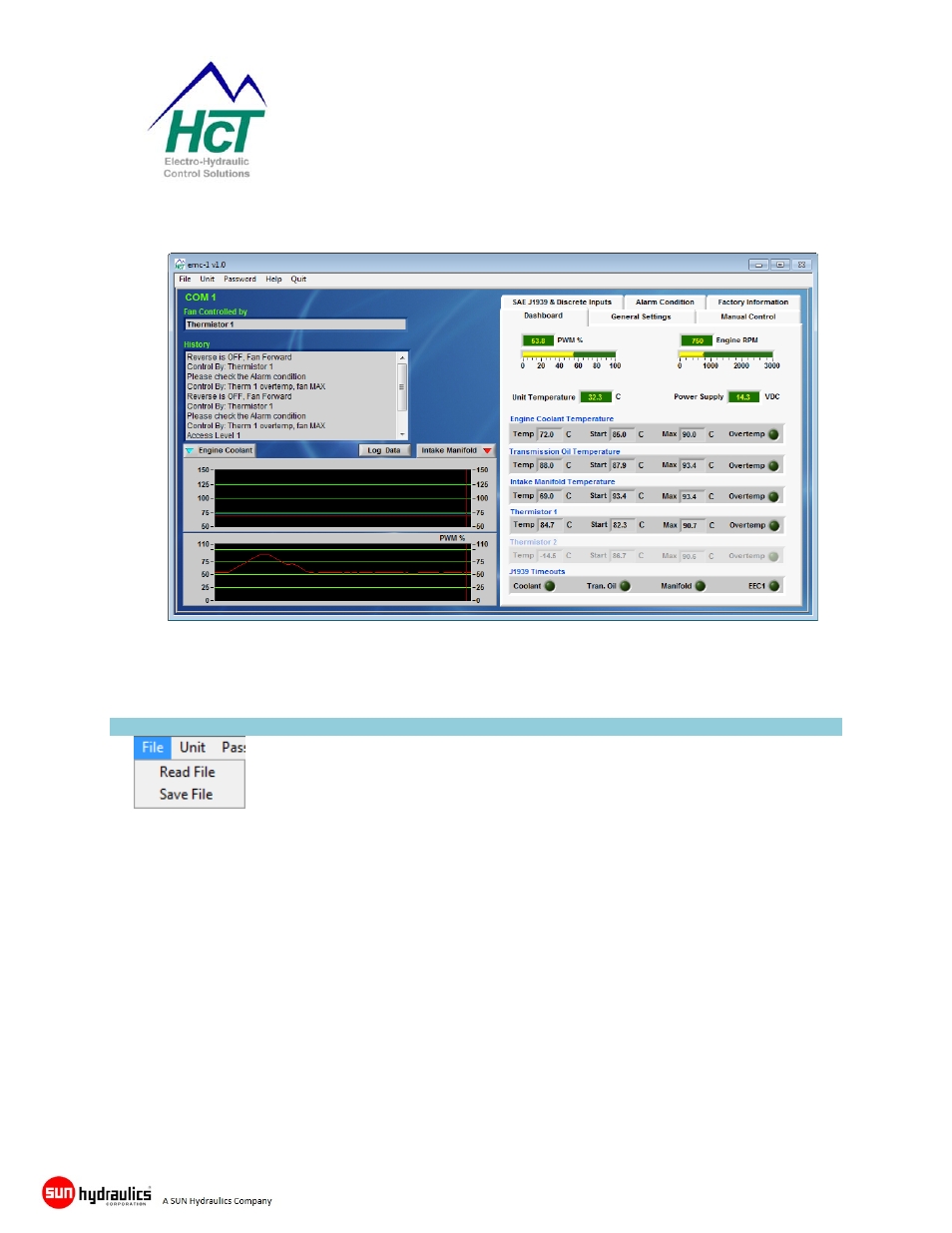The height and width of the screenshot is (1233, 952).
Task: Click the Quit menu item
Action: (x=298, y=280)
